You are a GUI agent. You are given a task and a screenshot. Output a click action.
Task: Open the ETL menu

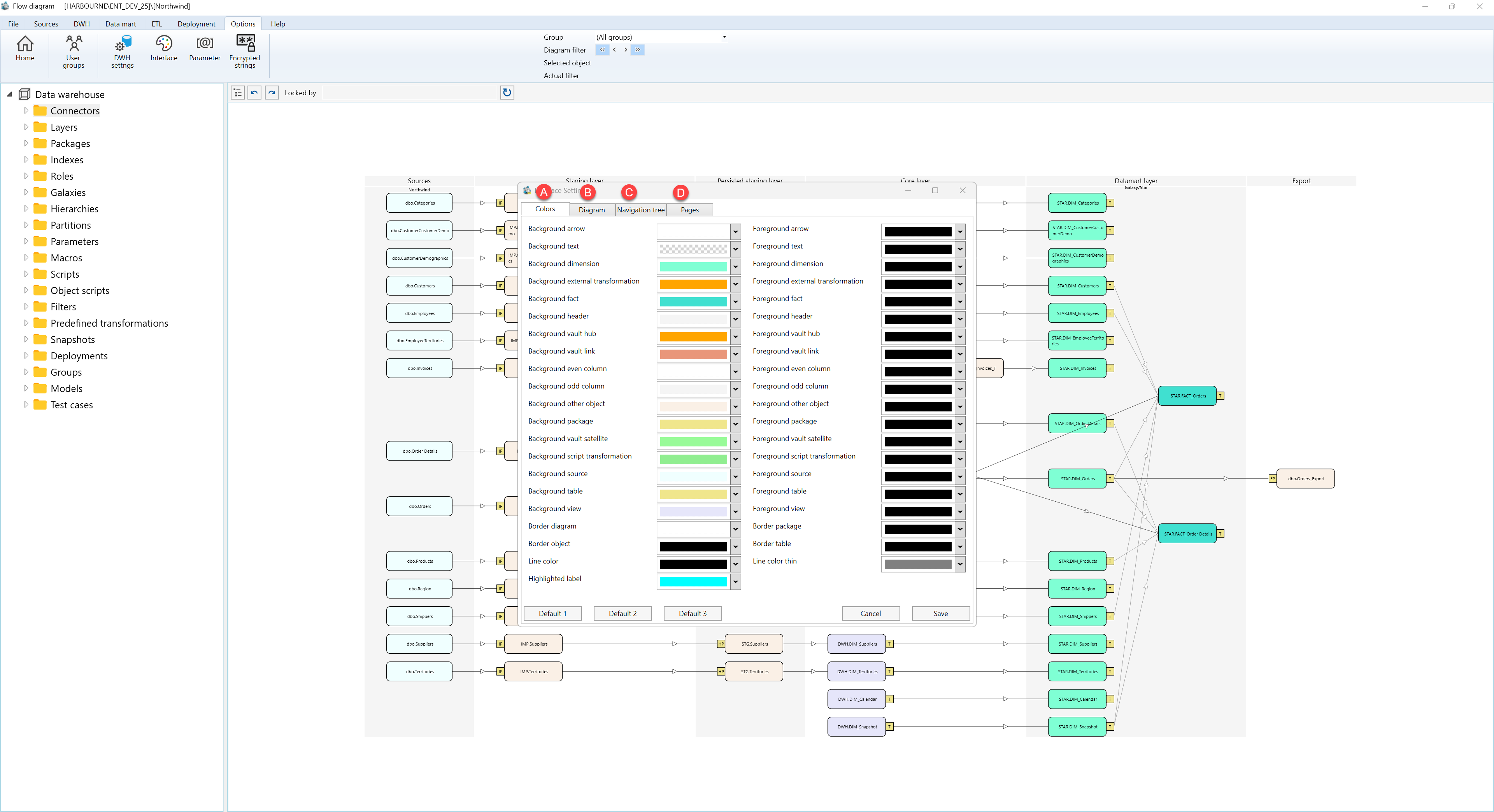(156, 24)
